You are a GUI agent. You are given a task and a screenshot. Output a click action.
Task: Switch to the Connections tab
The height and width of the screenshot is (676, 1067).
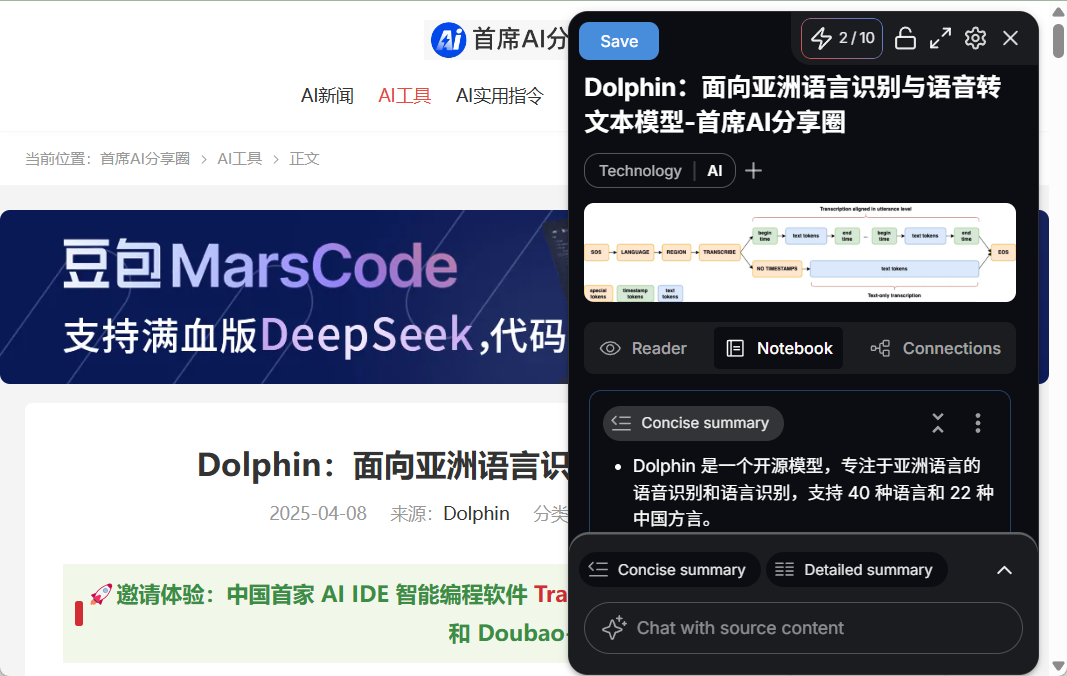point(935,349)
